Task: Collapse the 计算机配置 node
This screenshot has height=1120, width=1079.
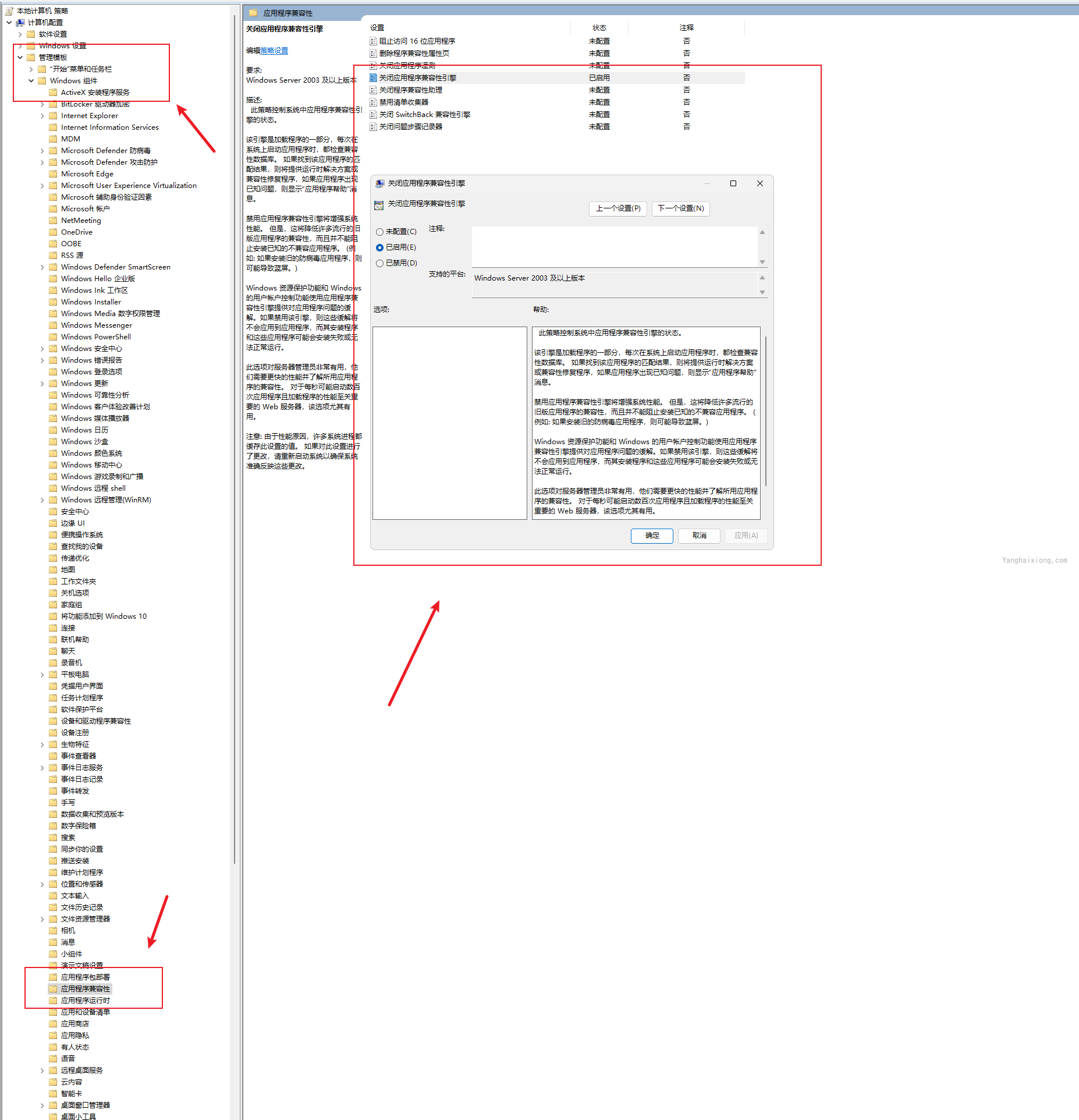Action: [9, 22]
